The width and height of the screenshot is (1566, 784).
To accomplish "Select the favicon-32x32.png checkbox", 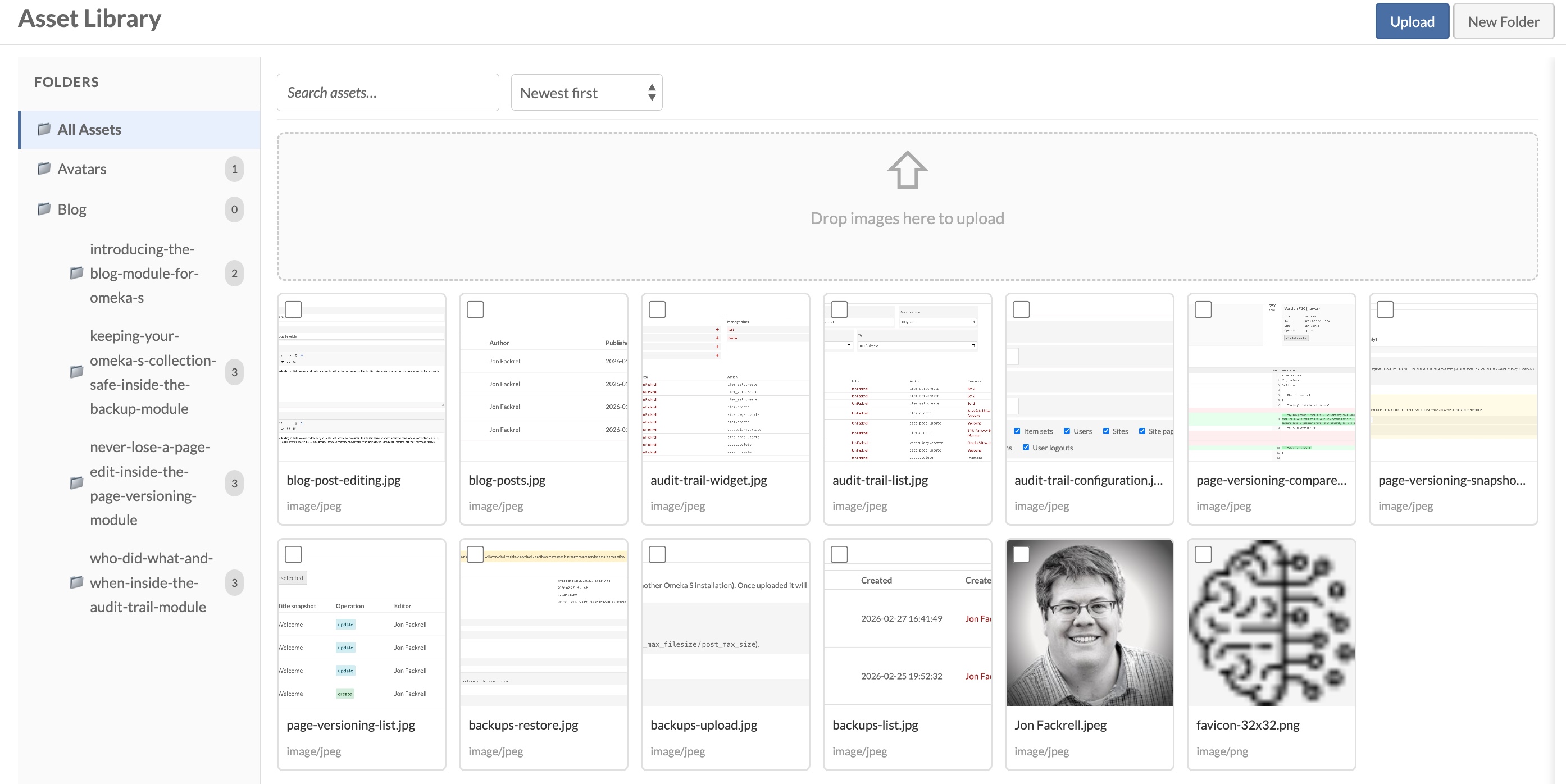I will (x=1203, y=554).
